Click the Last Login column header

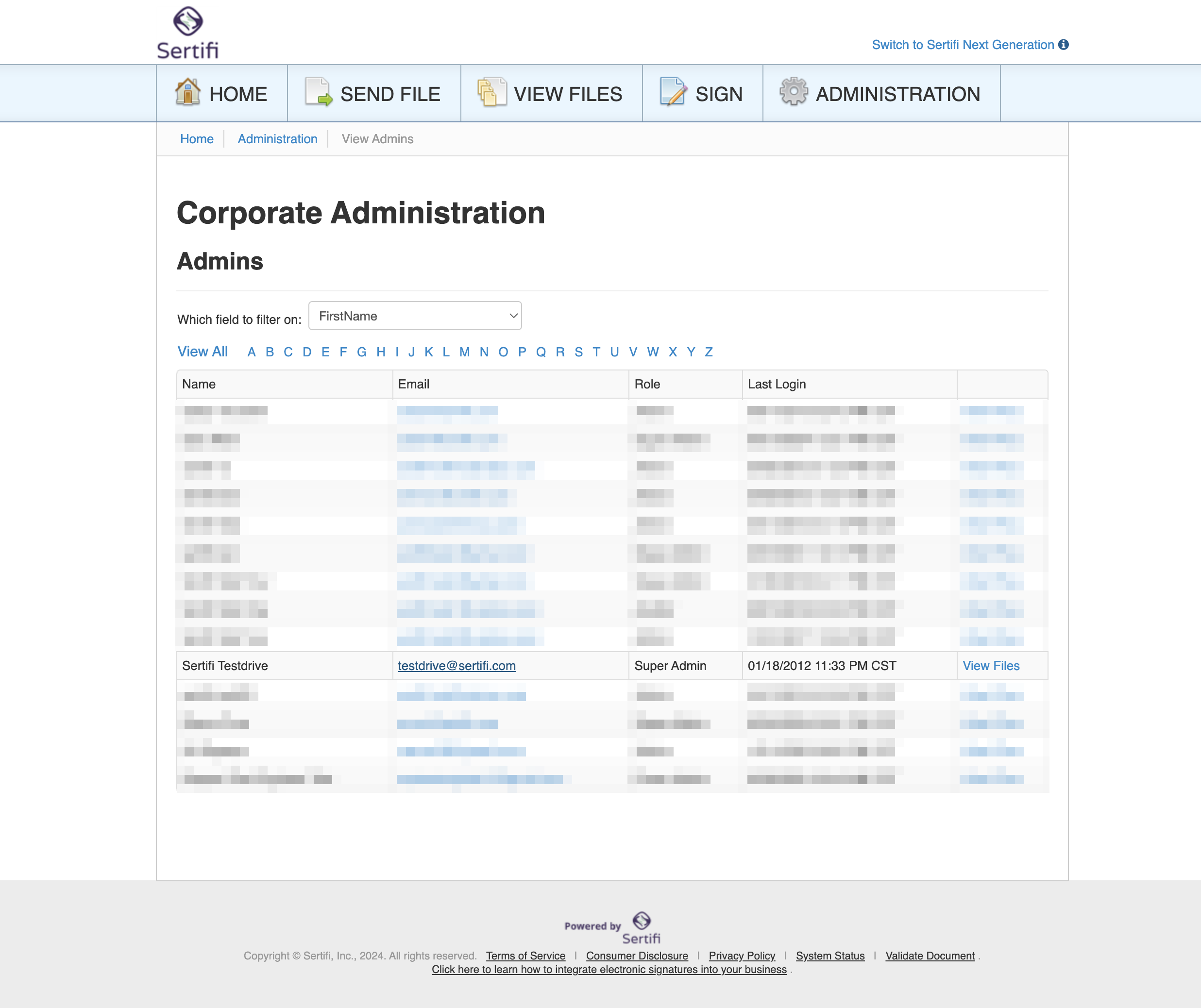850,384
